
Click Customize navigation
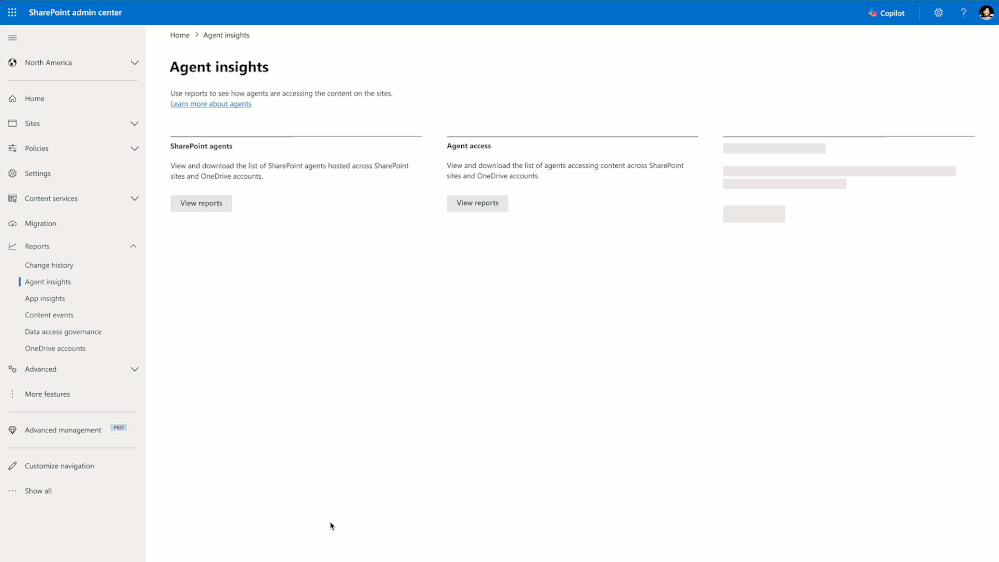(59, 466)
